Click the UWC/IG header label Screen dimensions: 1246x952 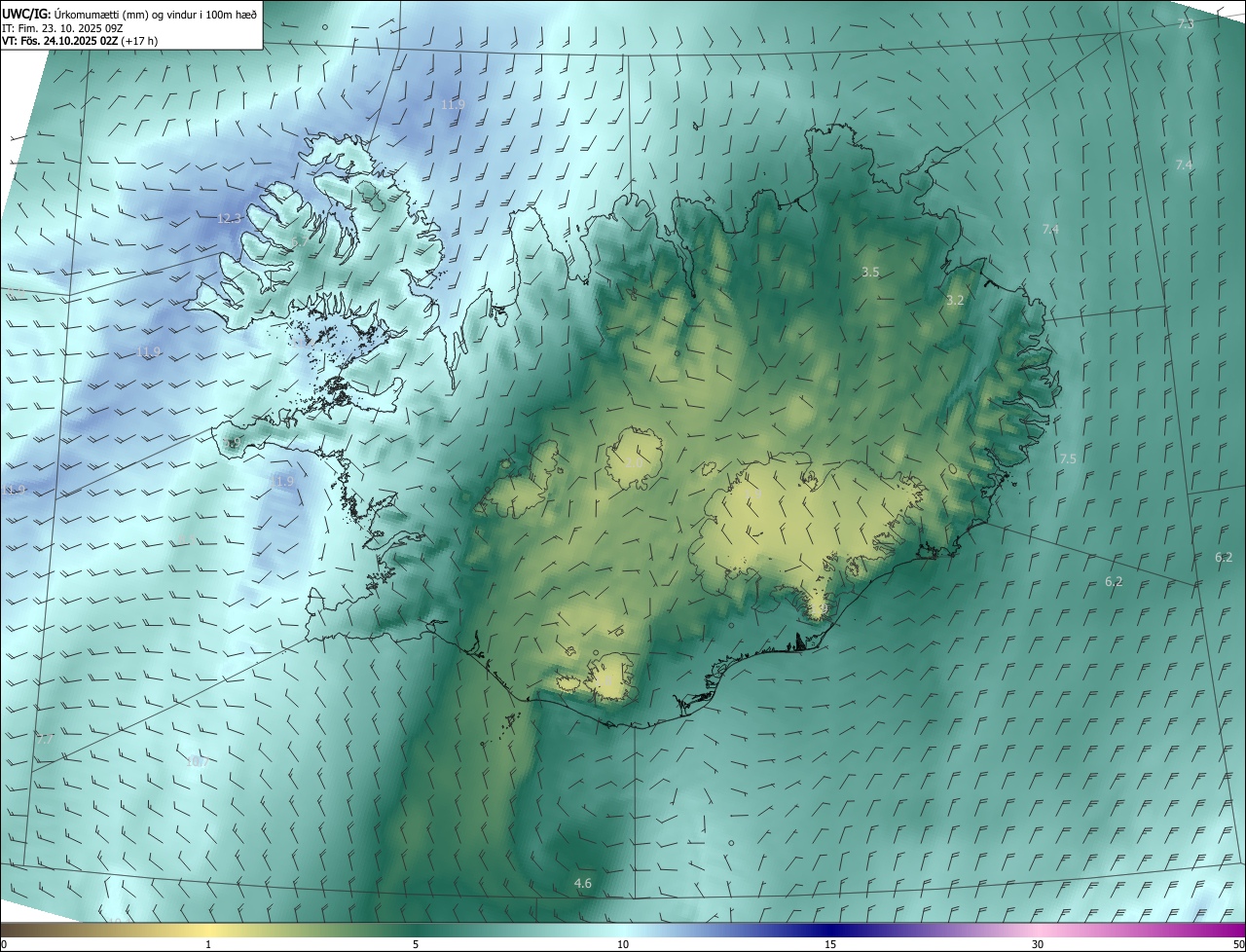pyautogui.click(x=26, y=14)
